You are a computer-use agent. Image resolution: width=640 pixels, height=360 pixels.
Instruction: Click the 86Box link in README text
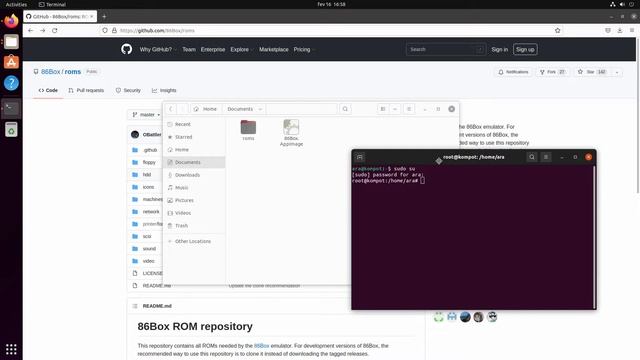coord(262,346)
